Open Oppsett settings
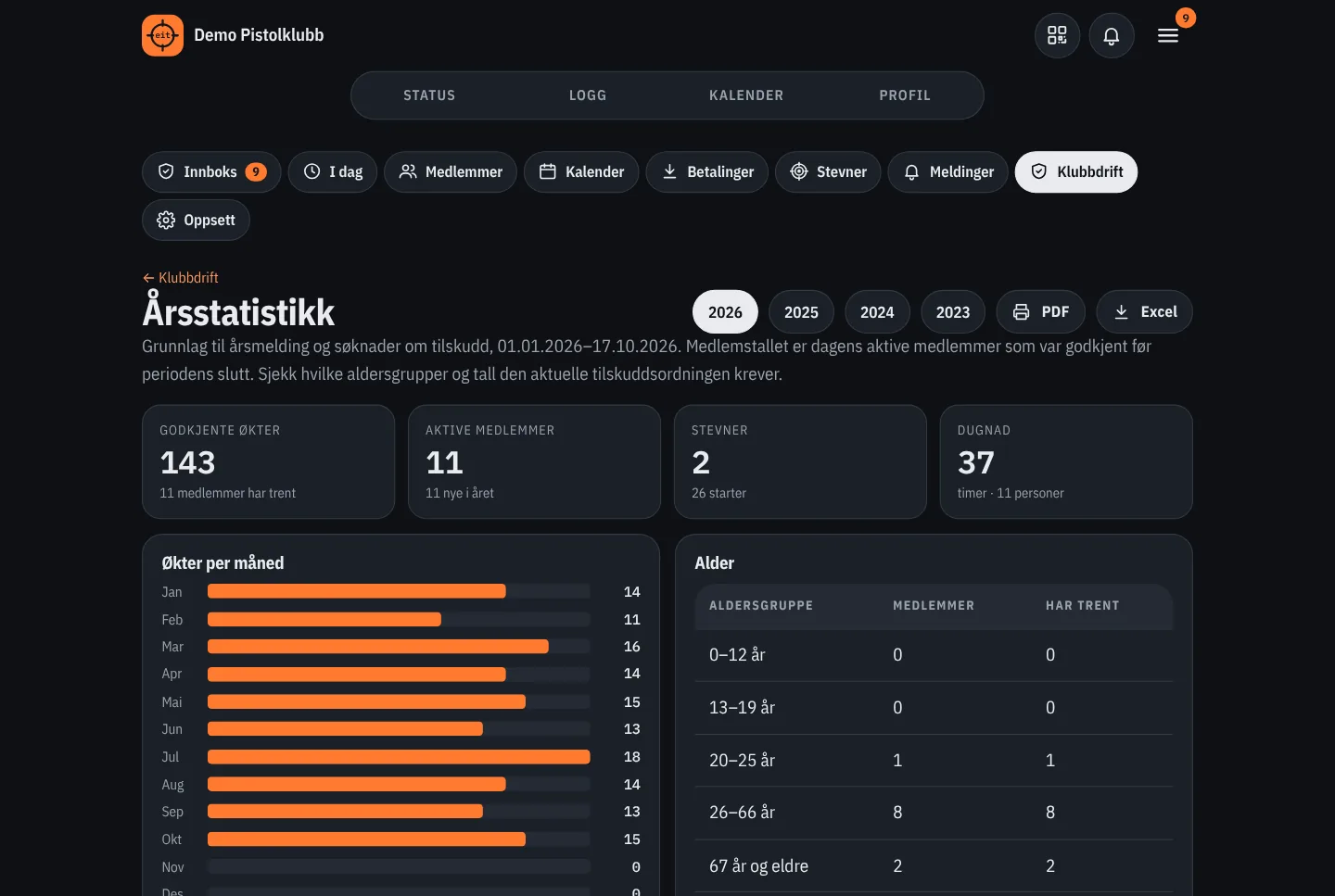 click(196, 220)
